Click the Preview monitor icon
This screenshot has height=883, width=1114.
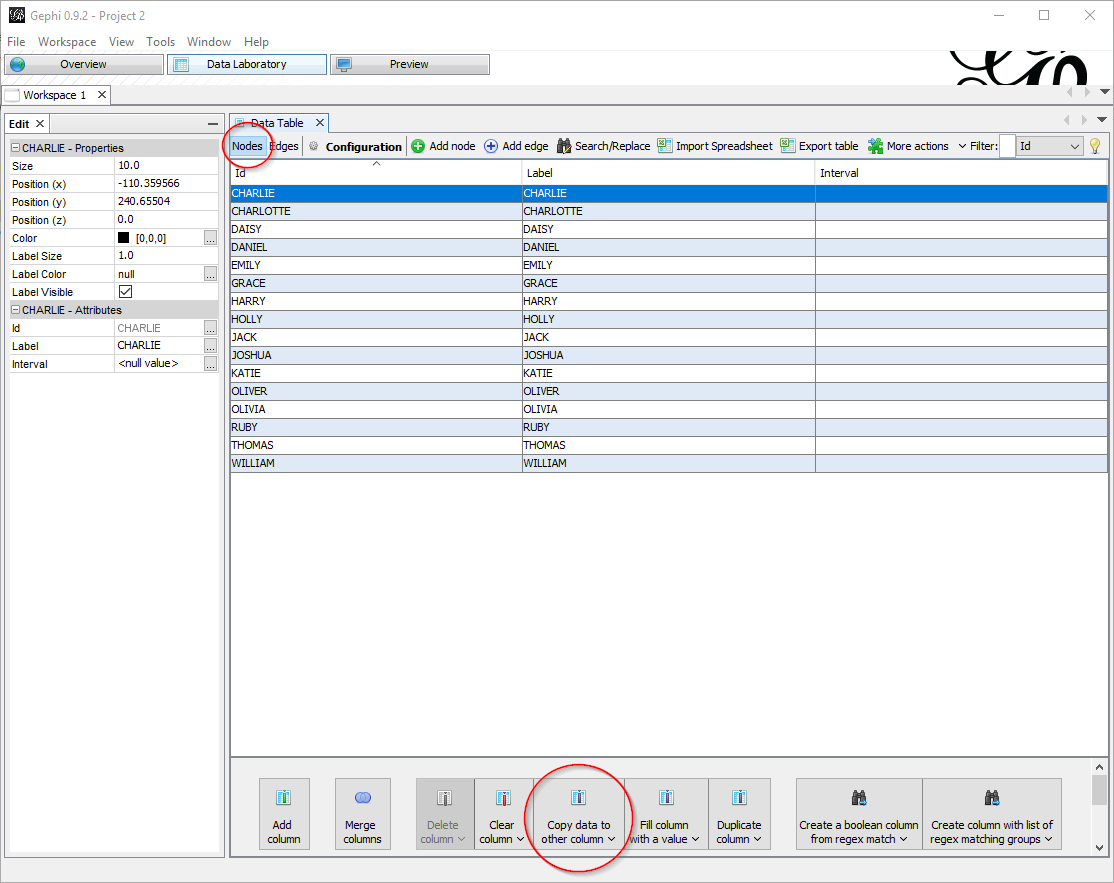pyautogui.click(x=345, y=65)
